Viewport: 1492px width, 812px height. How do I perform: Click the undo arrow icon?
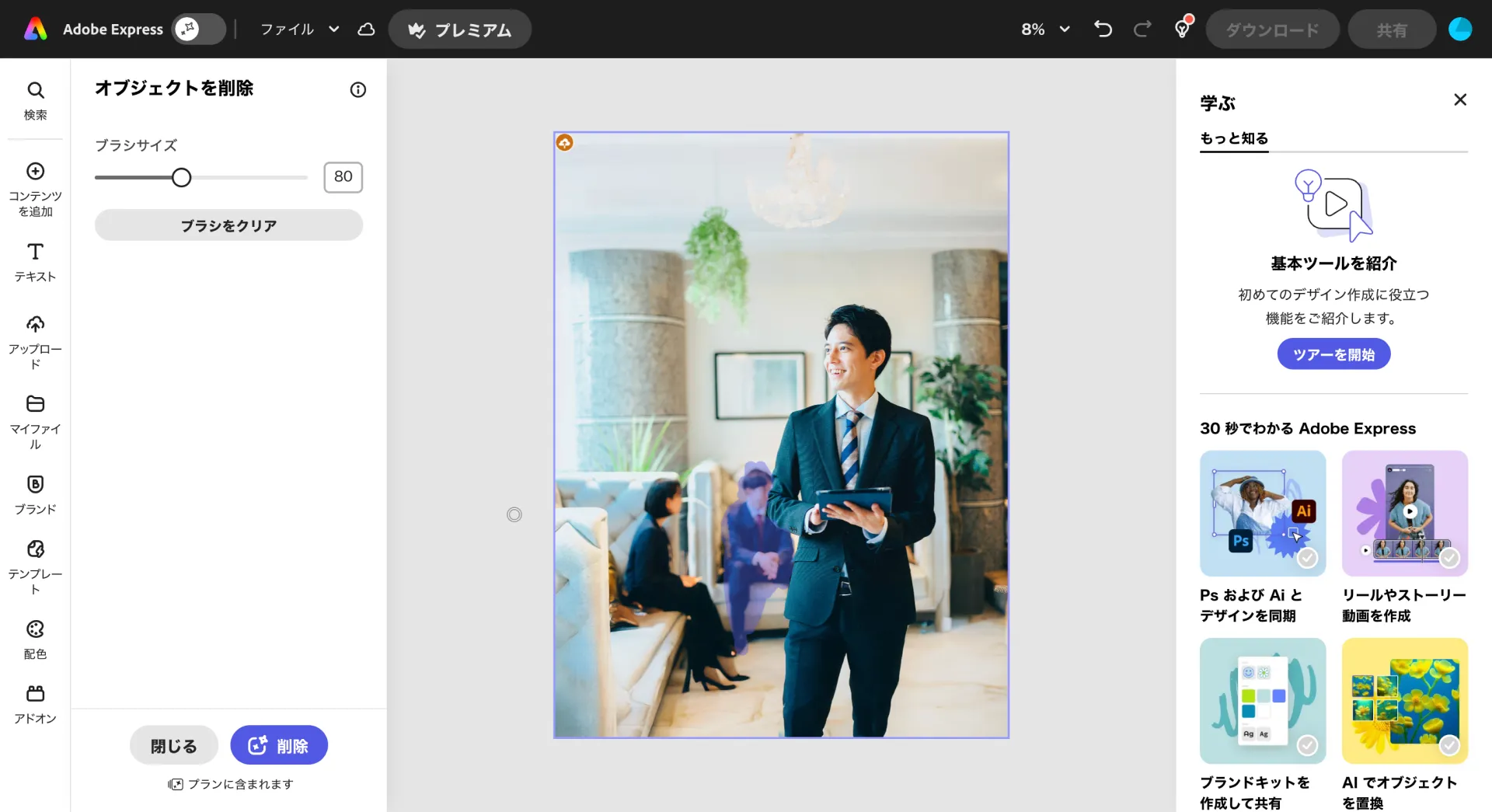click(x=1103, y=30)
